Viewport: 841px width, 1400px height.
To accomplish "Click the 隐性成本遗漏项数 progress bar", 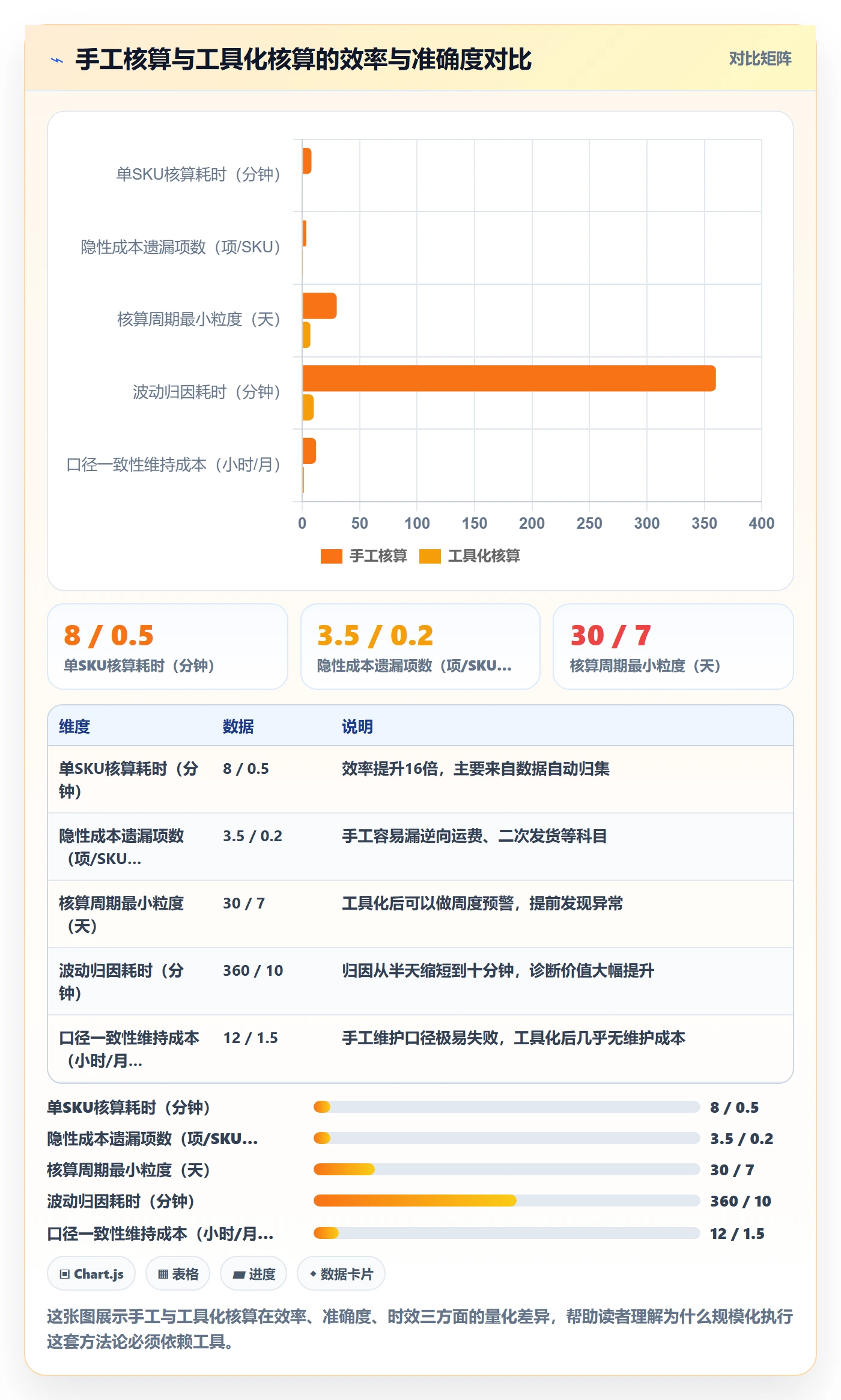I will tap(506, 1138).
